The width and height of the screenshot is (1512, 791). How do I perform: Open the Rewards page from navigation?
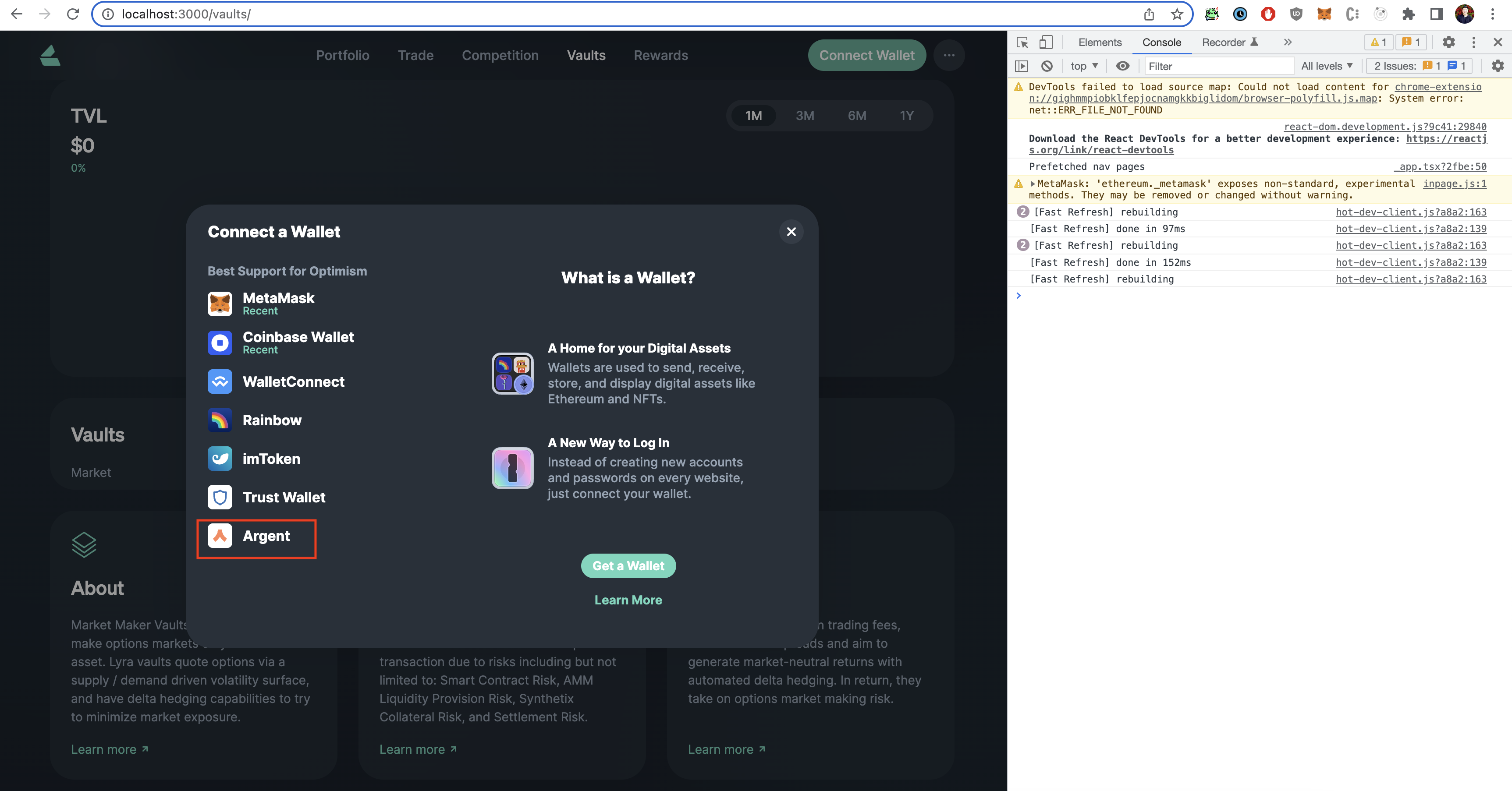pos(660,55)
